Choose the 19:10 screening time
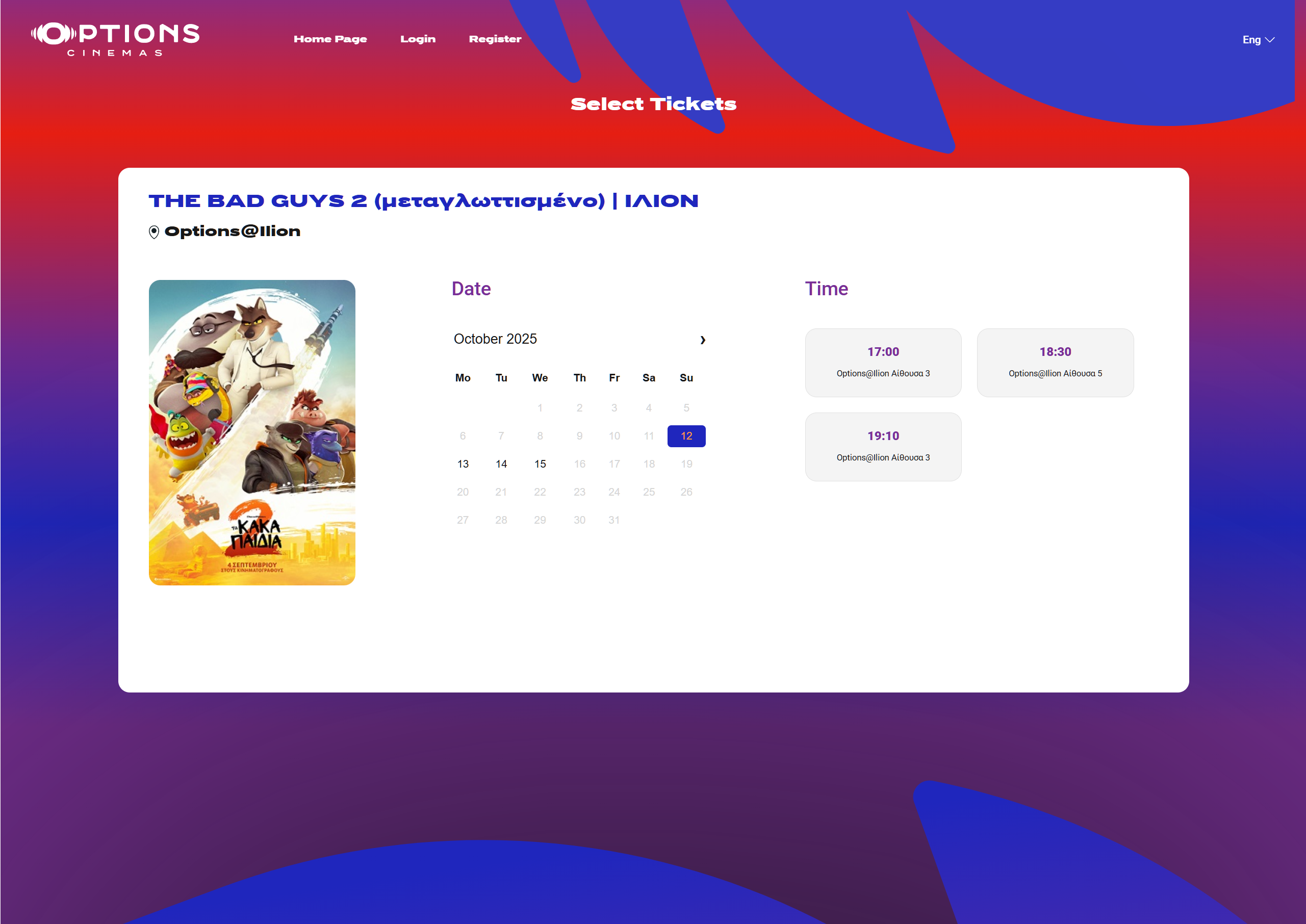Image resolution: width=1306 pixels, height=924 pixels. 883,447
